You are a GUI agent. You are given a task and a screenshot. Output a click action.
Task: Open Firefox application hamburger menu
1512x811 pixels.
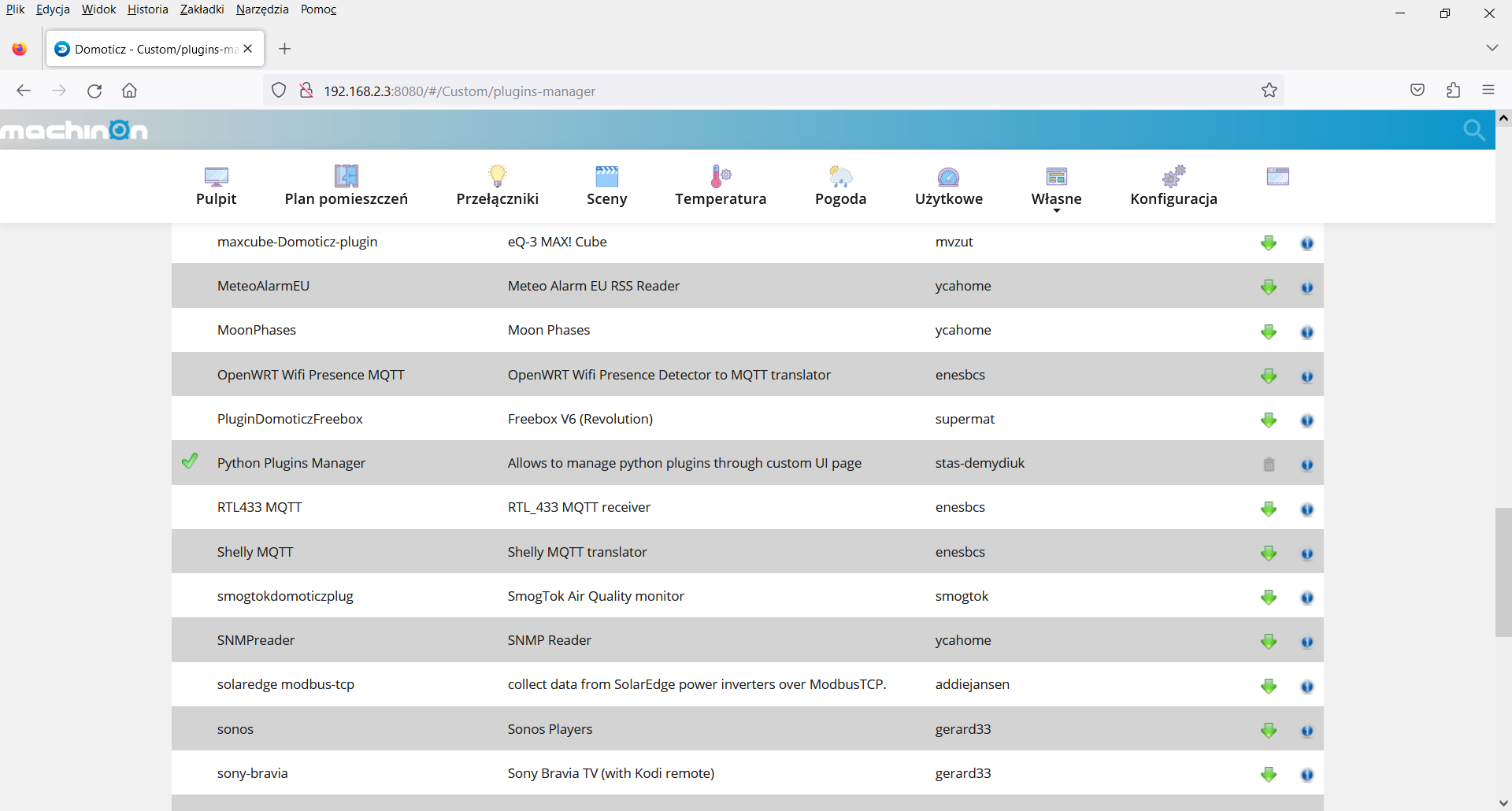click(x=1488, y=91)
